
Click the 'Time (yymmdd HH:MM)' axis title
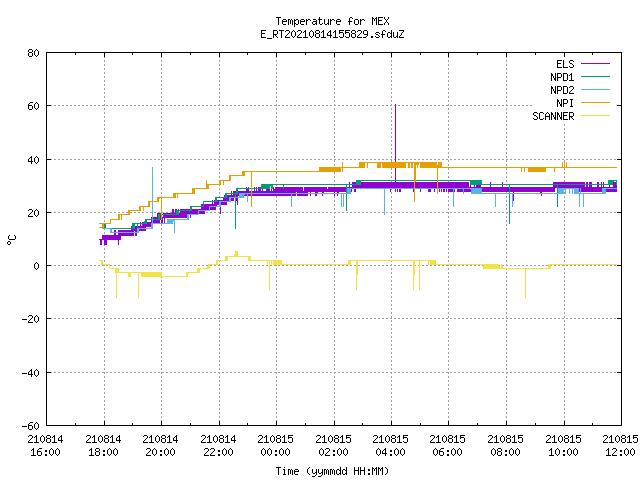(x=332, y=471)
